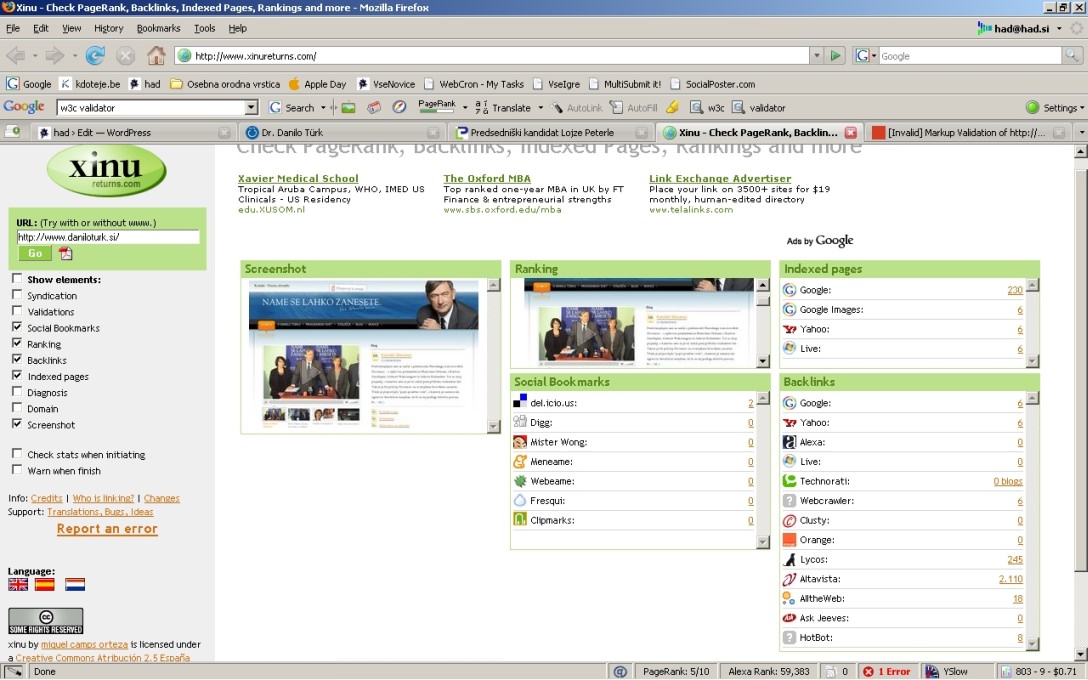Open the File menu
Viewport: 1088px width, 680px height.
coord(12,28)
